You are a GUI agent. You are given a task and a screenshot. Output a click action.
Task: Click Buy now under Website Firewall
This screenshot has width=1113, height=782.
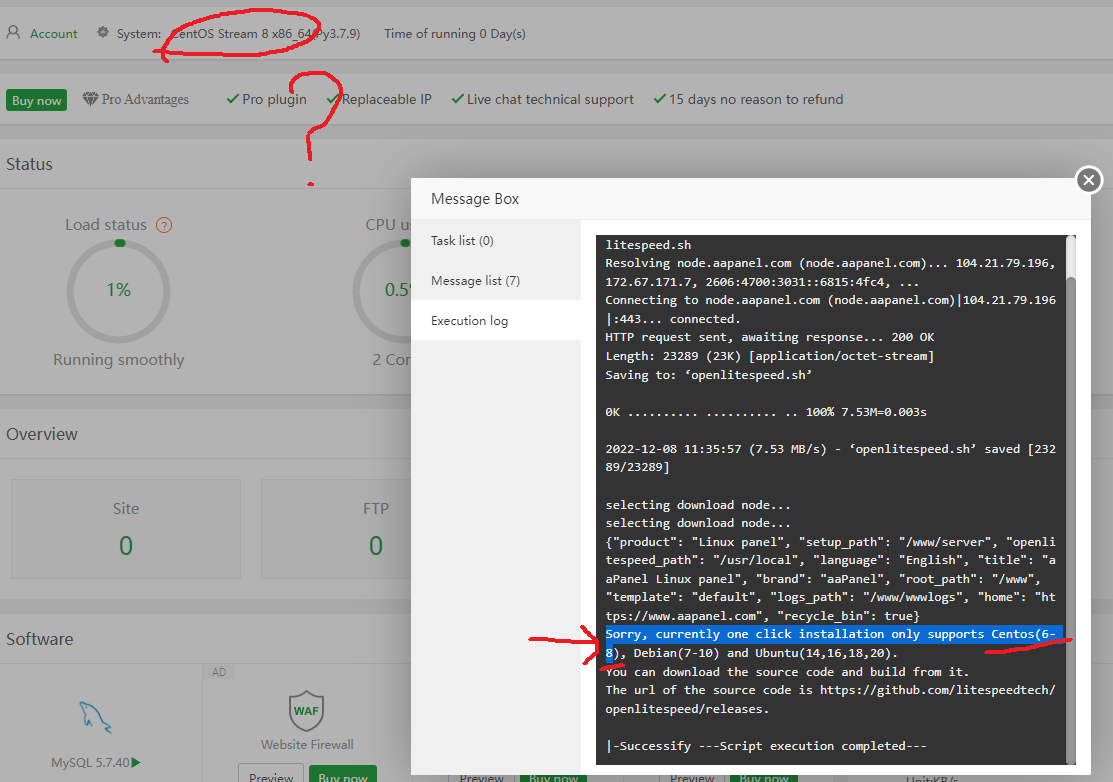pyautogui.click(x=343, y=776)
